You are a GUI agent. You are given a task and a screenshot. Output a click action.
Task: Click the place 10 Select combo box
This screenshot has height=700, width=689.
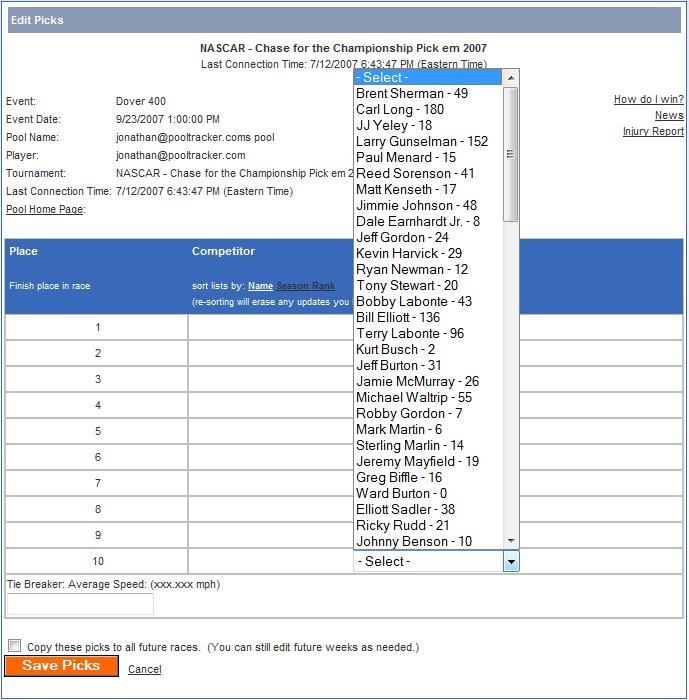tap(436, 562)
